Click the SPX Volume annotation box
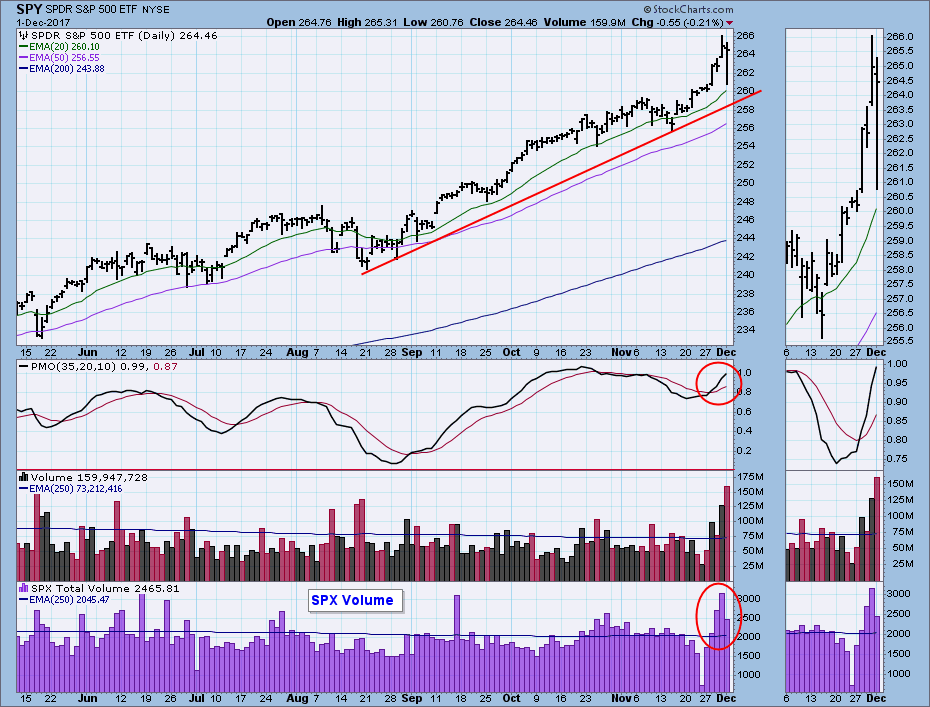This screenshot has width=930, height=707. pyautogui.click(x=355, y=600)
